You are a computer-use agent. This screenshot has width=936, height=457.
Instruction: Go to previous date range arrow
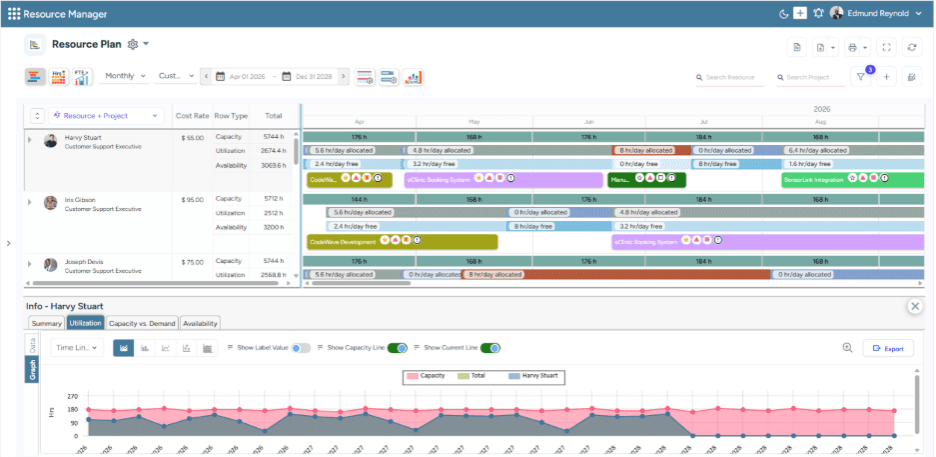click(207, 76)
